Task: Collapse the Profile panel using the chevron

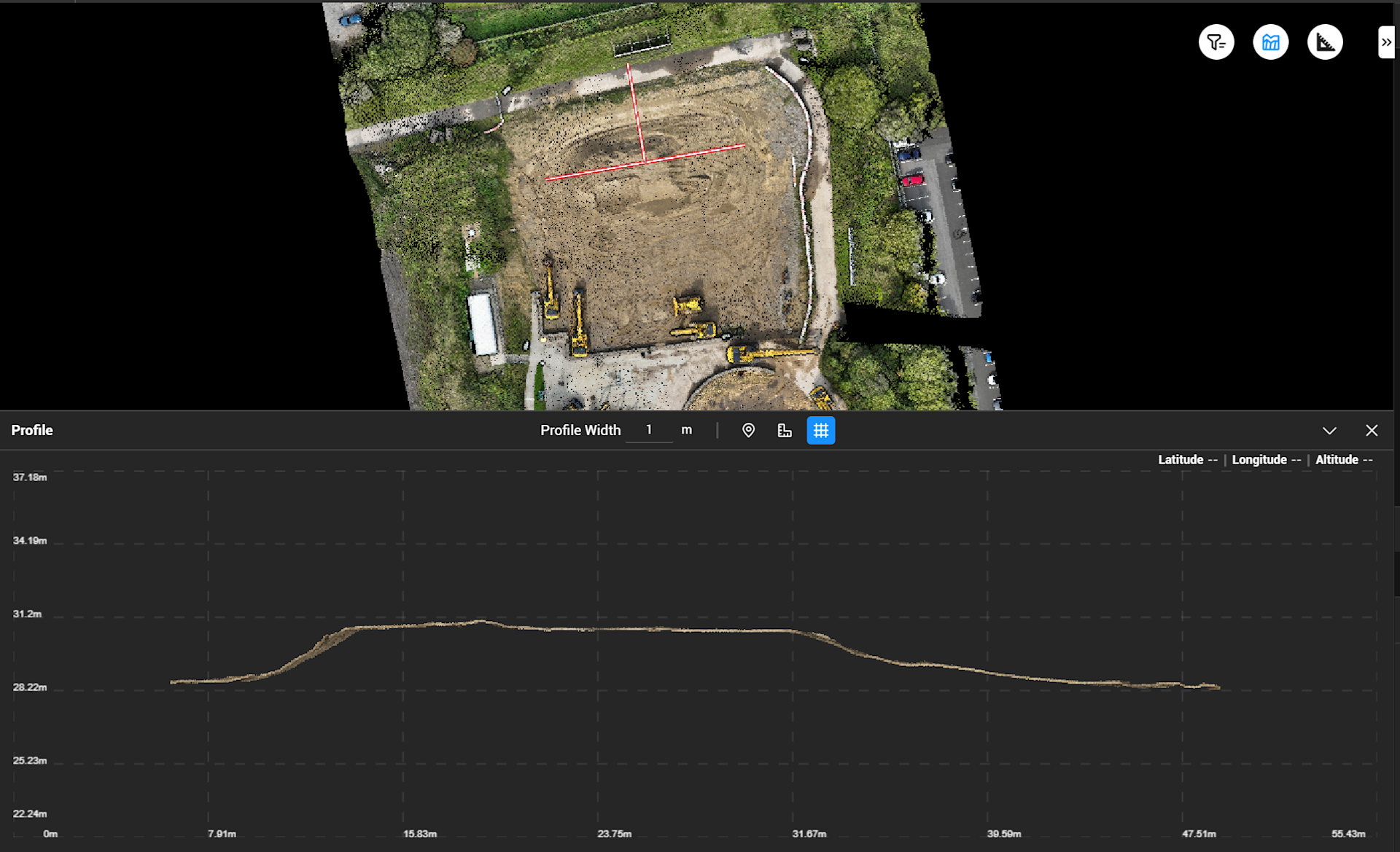Action: (1329, 431)
